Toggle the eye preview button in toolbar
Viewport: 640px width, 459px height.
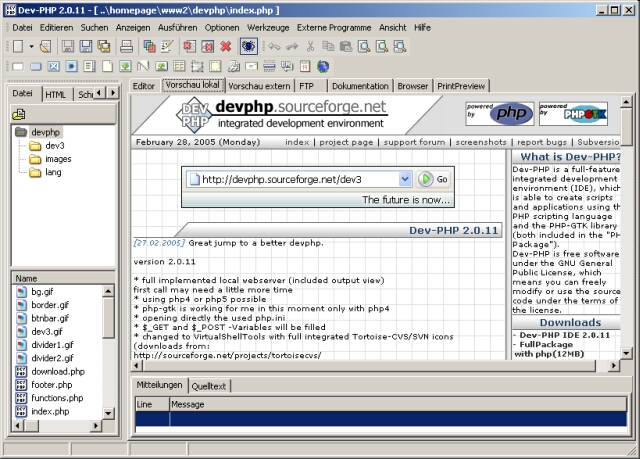248,46
